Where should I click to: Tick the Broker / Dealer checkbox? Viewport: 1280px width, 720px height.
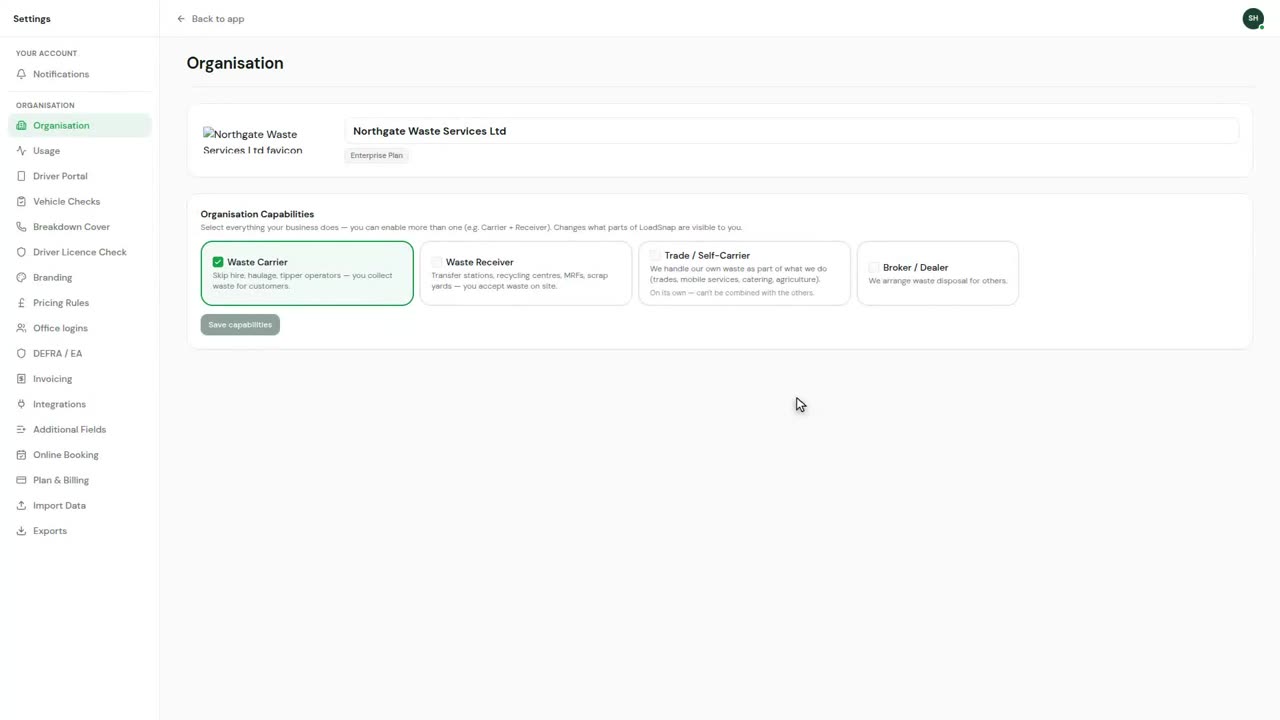click(874, 268)
